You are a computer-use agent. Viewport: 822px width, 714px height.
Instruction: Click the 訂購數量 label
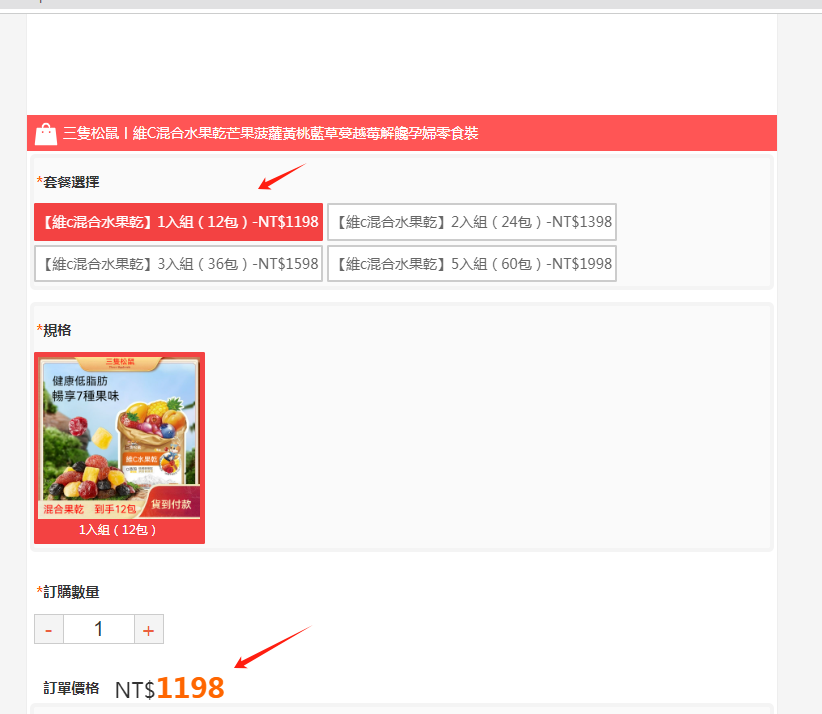click(70, 592)
